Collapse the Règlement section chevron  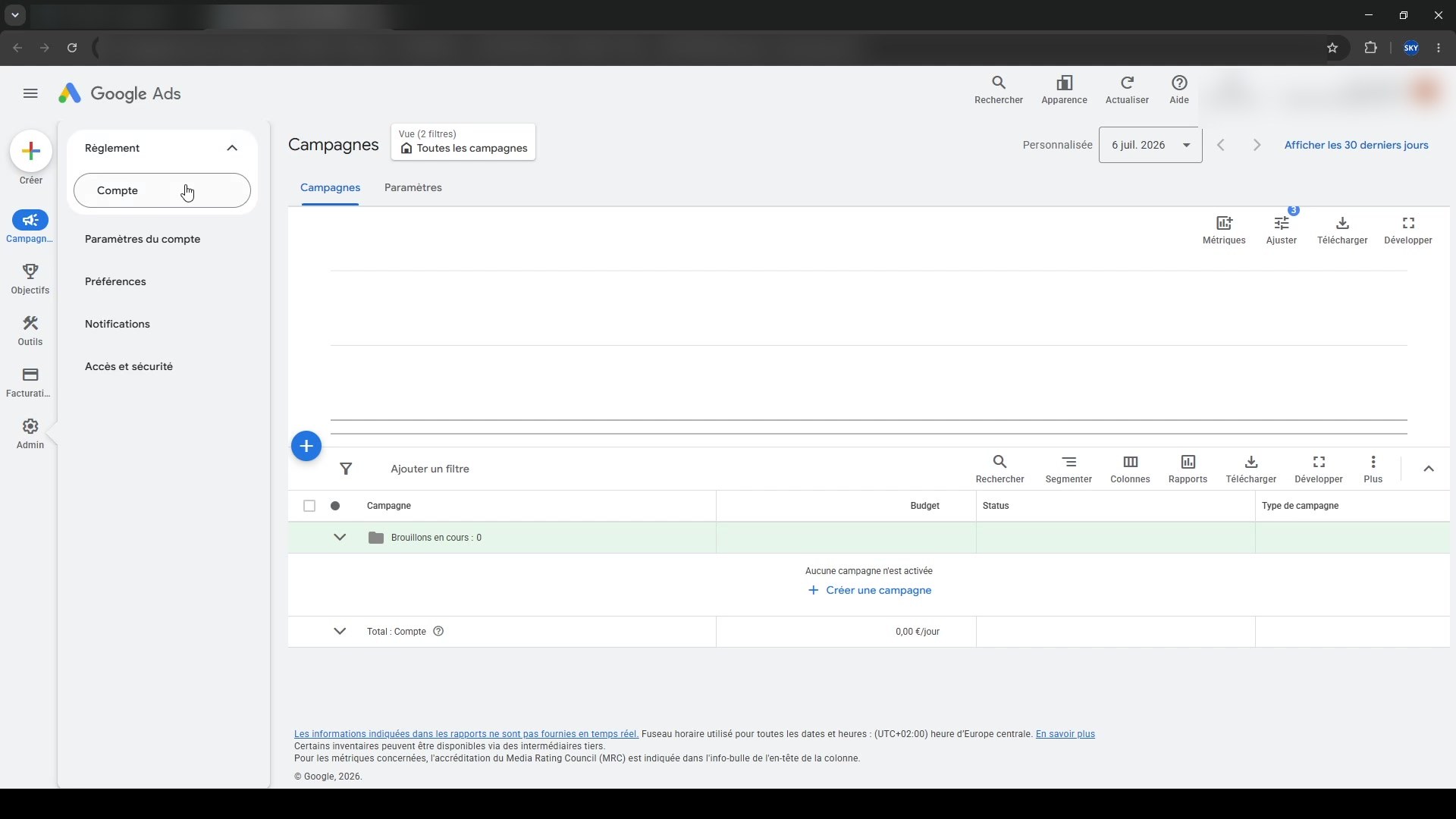[x=232, y=148]
